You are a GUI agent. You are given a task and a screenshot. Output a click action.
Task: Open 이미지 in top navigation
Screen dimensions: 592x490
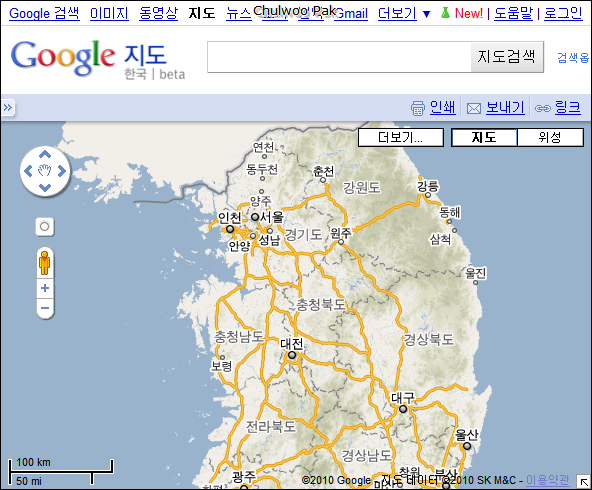tap(109, 13)
